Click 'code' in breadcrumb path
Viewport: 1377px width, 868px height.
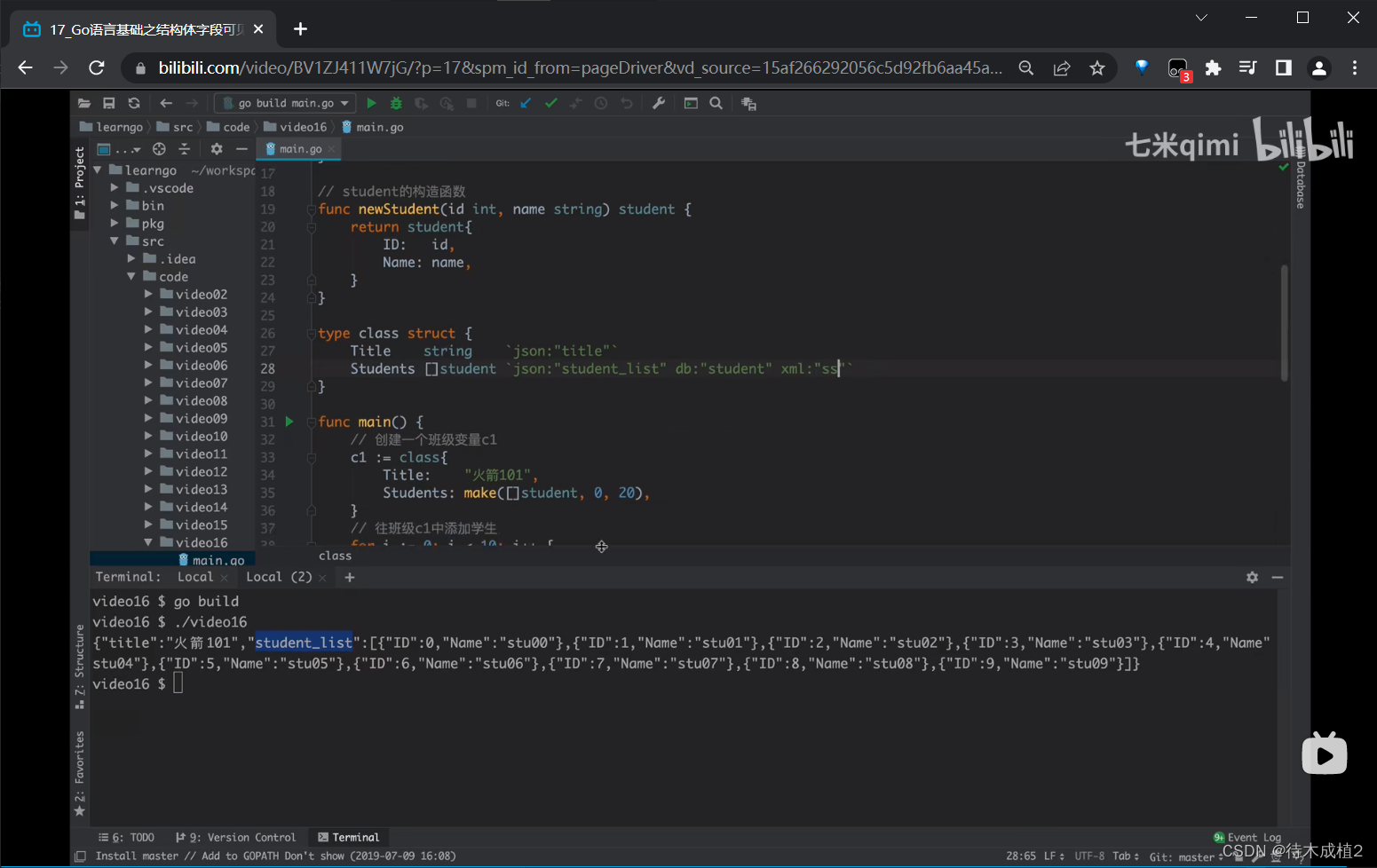tap(228, 127)
